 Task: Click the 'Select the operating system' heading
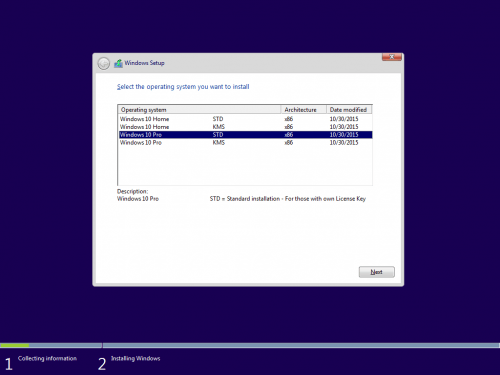pyautogui.click(x=183, y=87)
